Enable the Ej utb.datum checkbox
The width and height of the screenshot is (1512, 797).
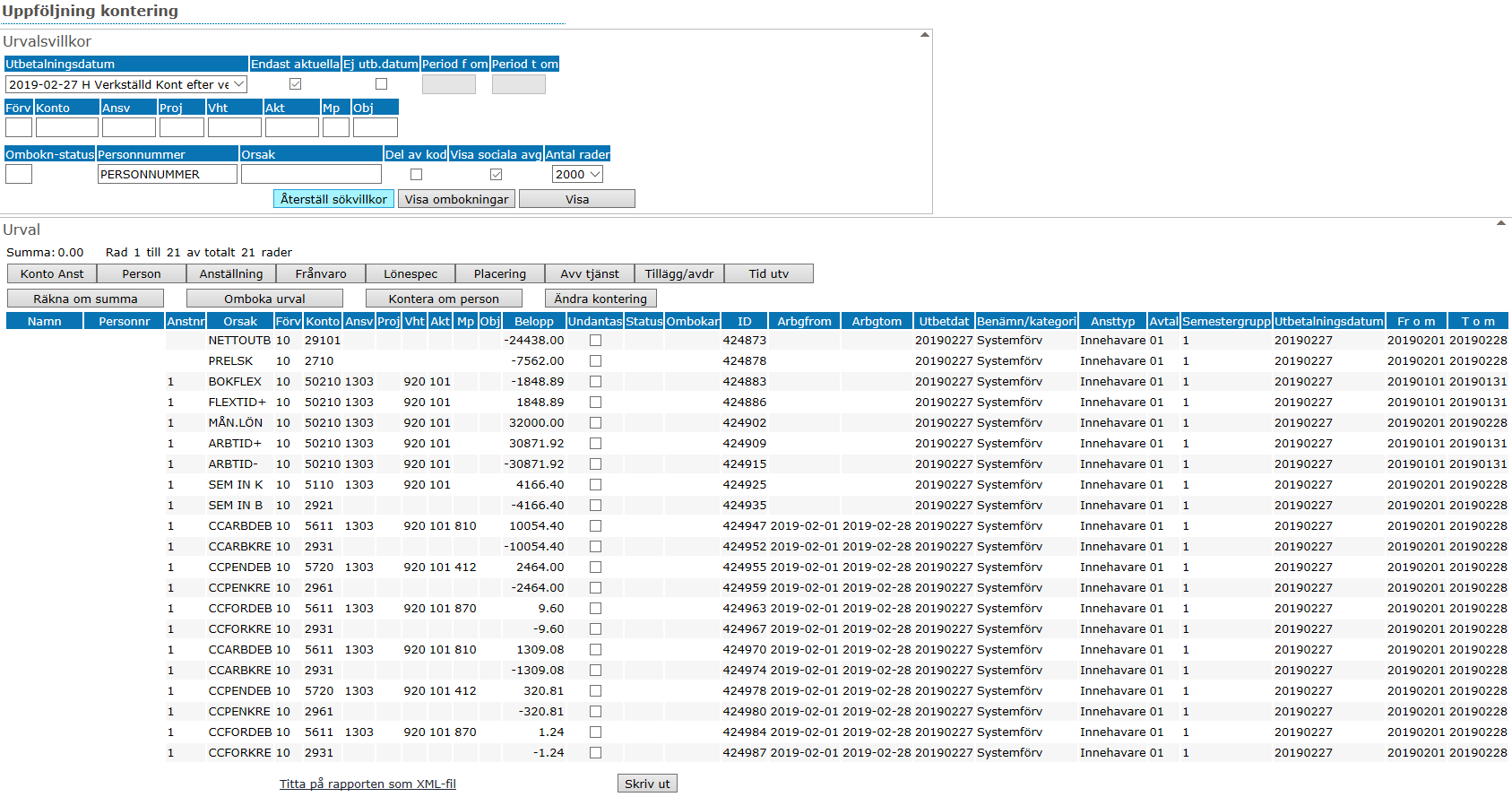pos(381,84)
